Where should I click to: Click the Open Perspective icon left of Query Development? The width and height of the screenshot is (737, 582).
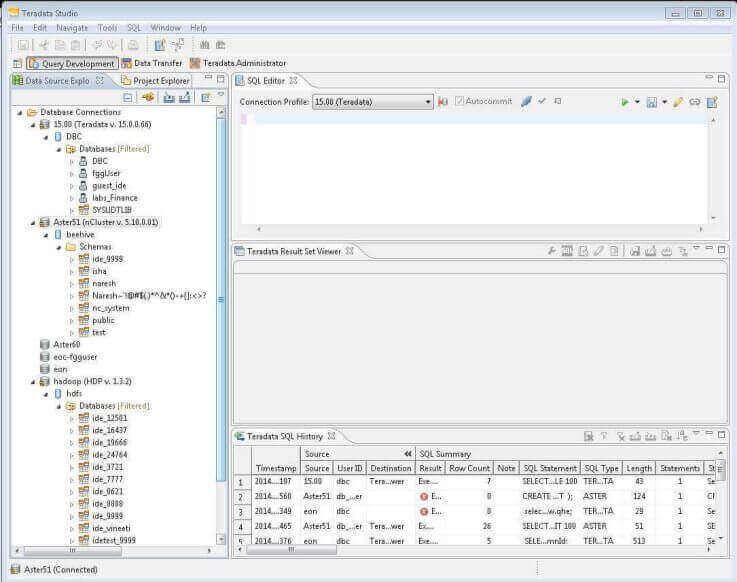17,63
